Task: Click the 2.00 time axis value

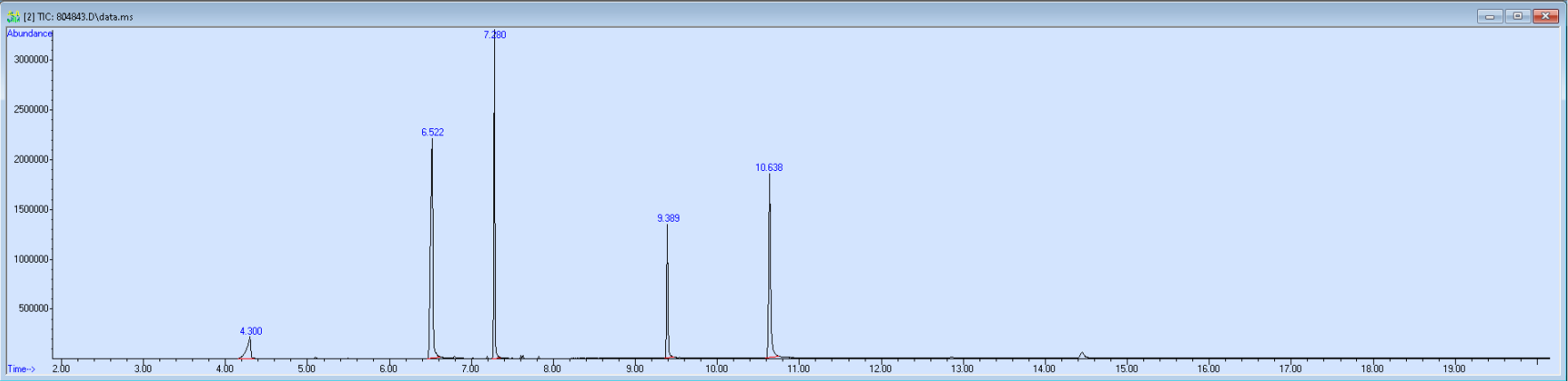Action: [61, 369]
